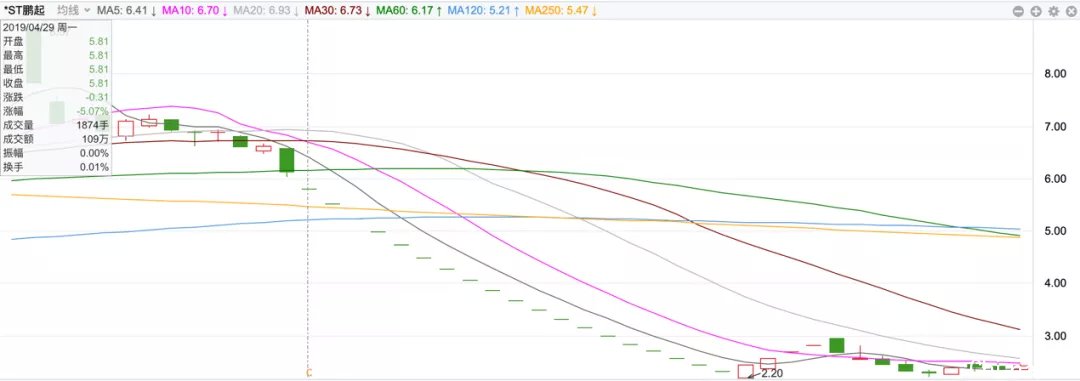Click the MA30 dark red legend
The width and height of the screenshot is (1080, 381).
point(338,10)
